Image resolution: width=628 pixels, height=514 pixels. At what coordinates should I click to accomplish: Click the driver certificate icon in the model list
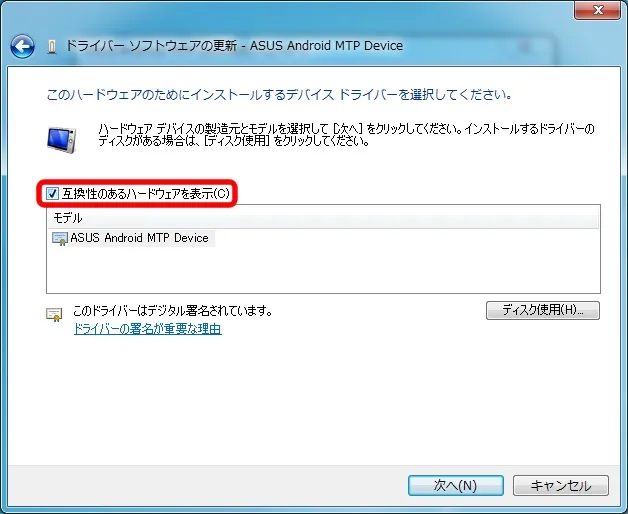pyautogui.click(x=60, y=238)
